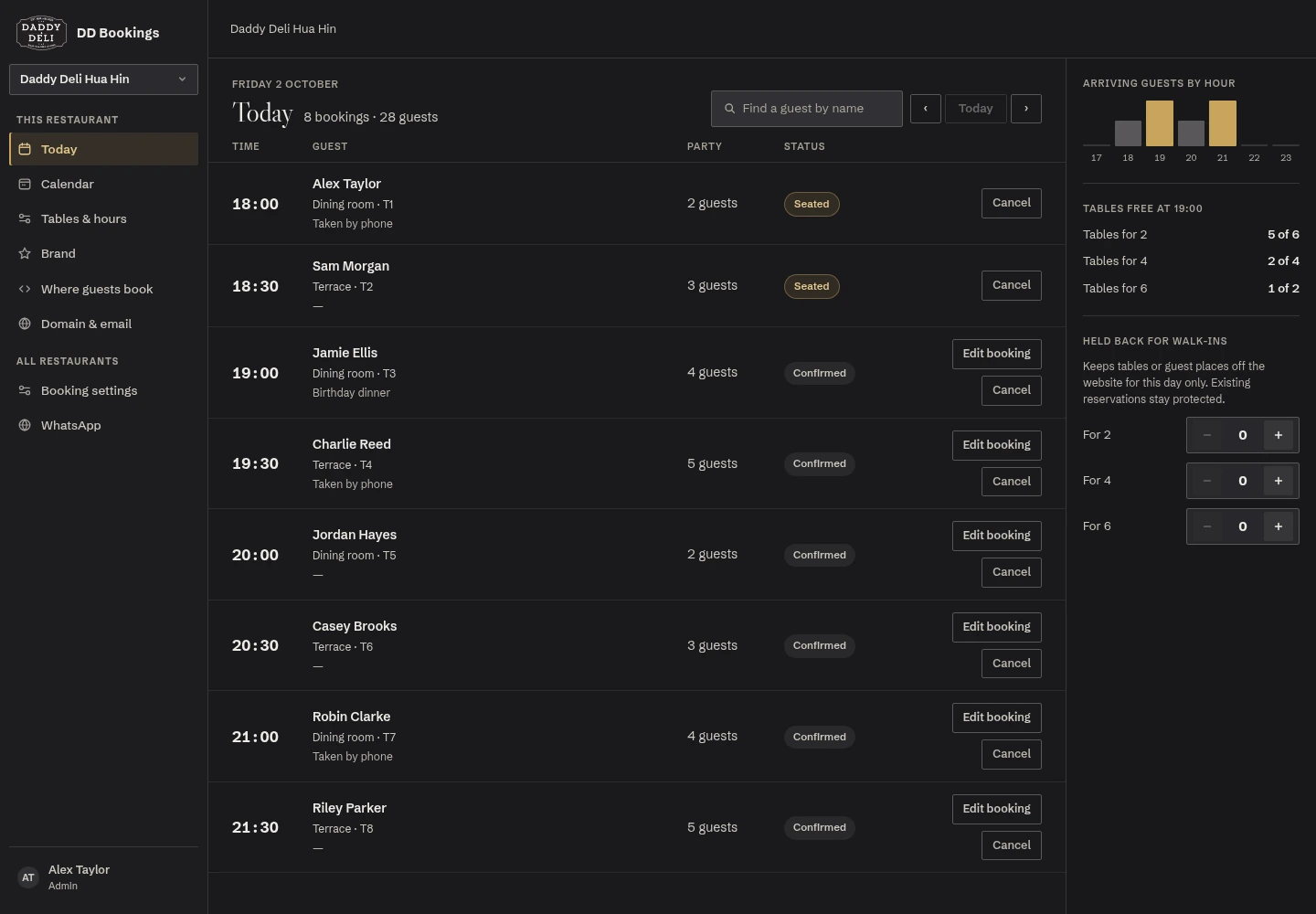Click the Domain & email globe icon

point(25,324)
